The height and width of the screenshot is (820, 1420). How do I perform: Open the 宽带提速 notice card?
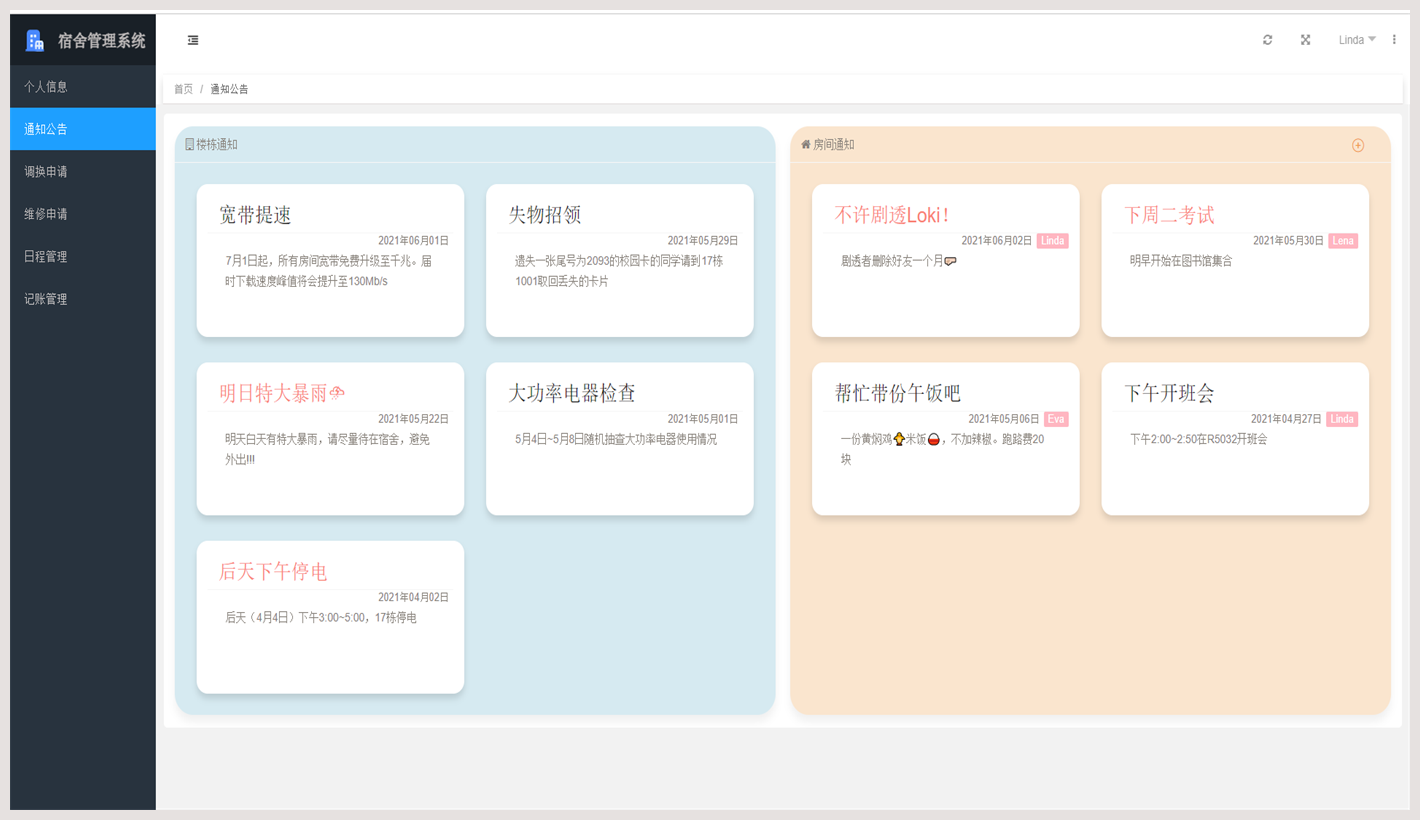click(x=330, y=260)
